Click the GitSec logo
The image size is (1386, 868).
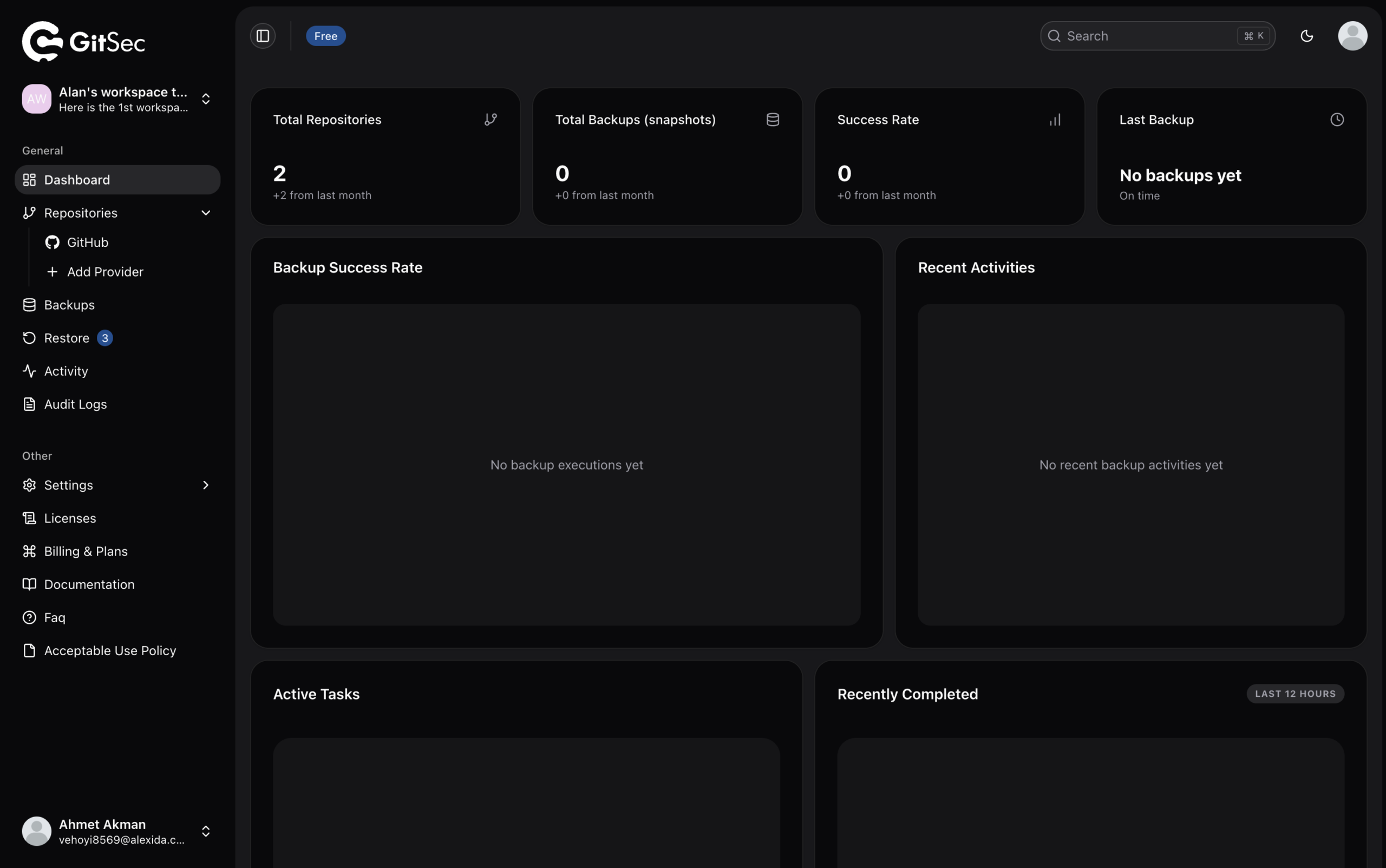[x=83, y=41]
